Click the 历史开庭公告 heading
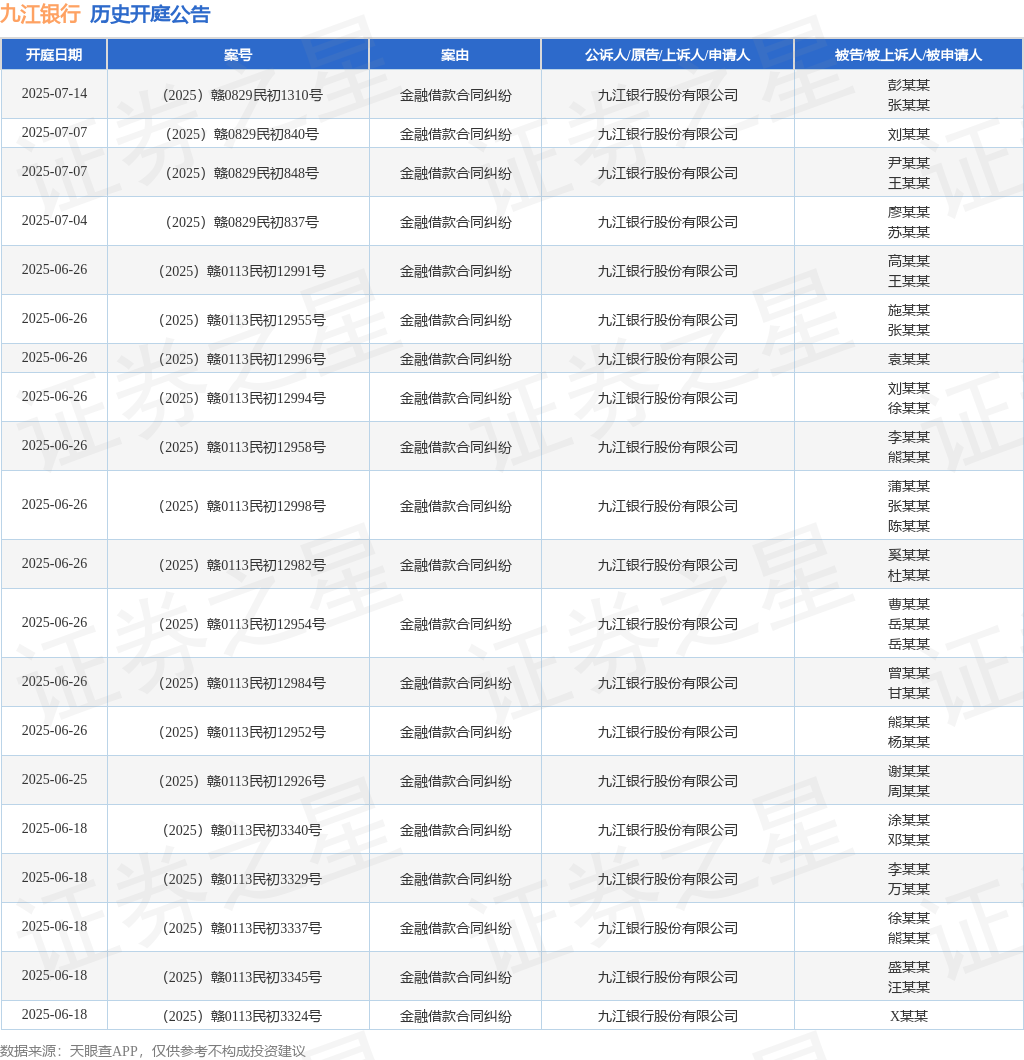The width and height of the screenshot is (1024, 1060). tap(150, 14)
